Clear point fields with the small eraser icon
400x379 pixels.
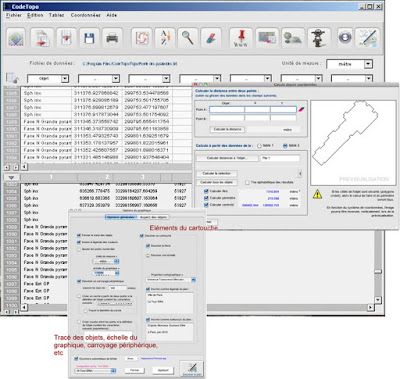point(301,109)
